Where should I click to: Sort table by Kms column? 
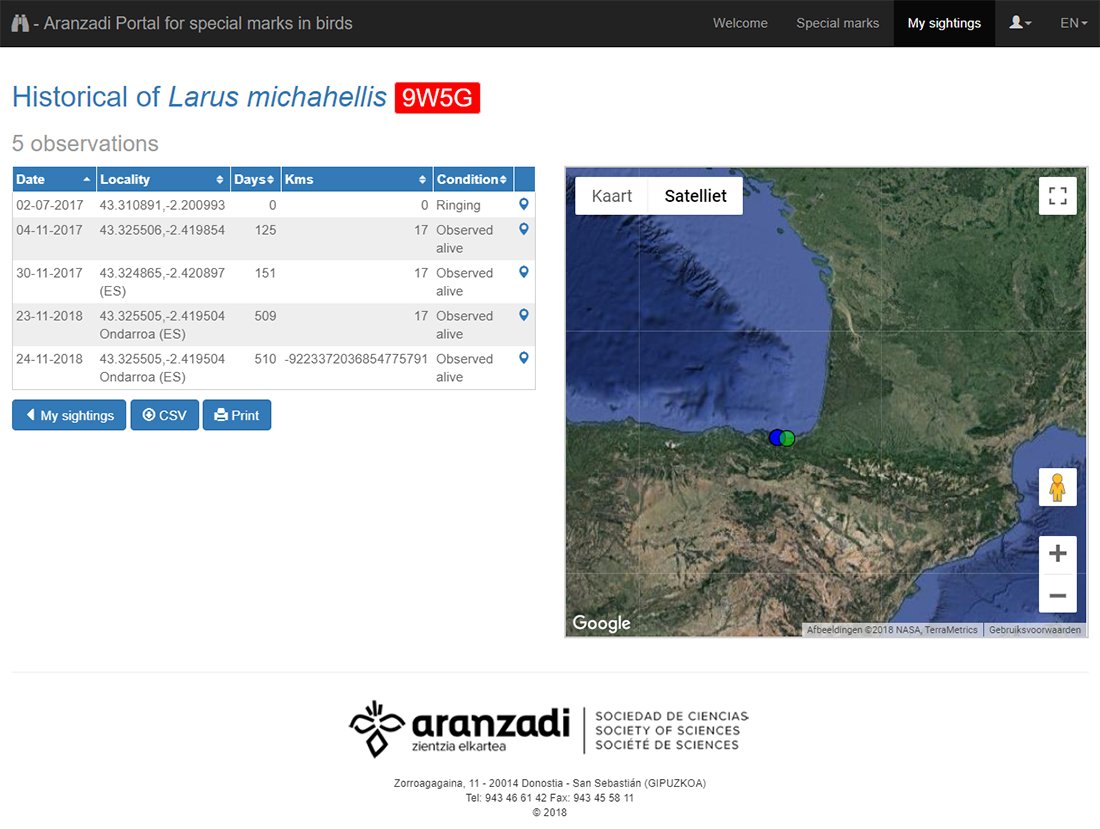coord(356,180)
